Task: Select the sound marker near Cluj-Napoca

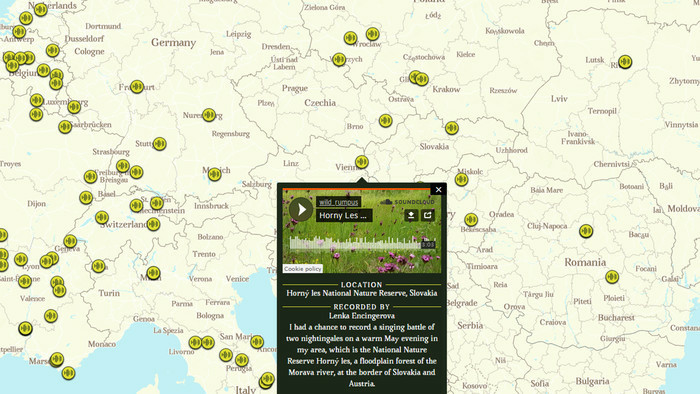Action: click(x=586, y=231)
